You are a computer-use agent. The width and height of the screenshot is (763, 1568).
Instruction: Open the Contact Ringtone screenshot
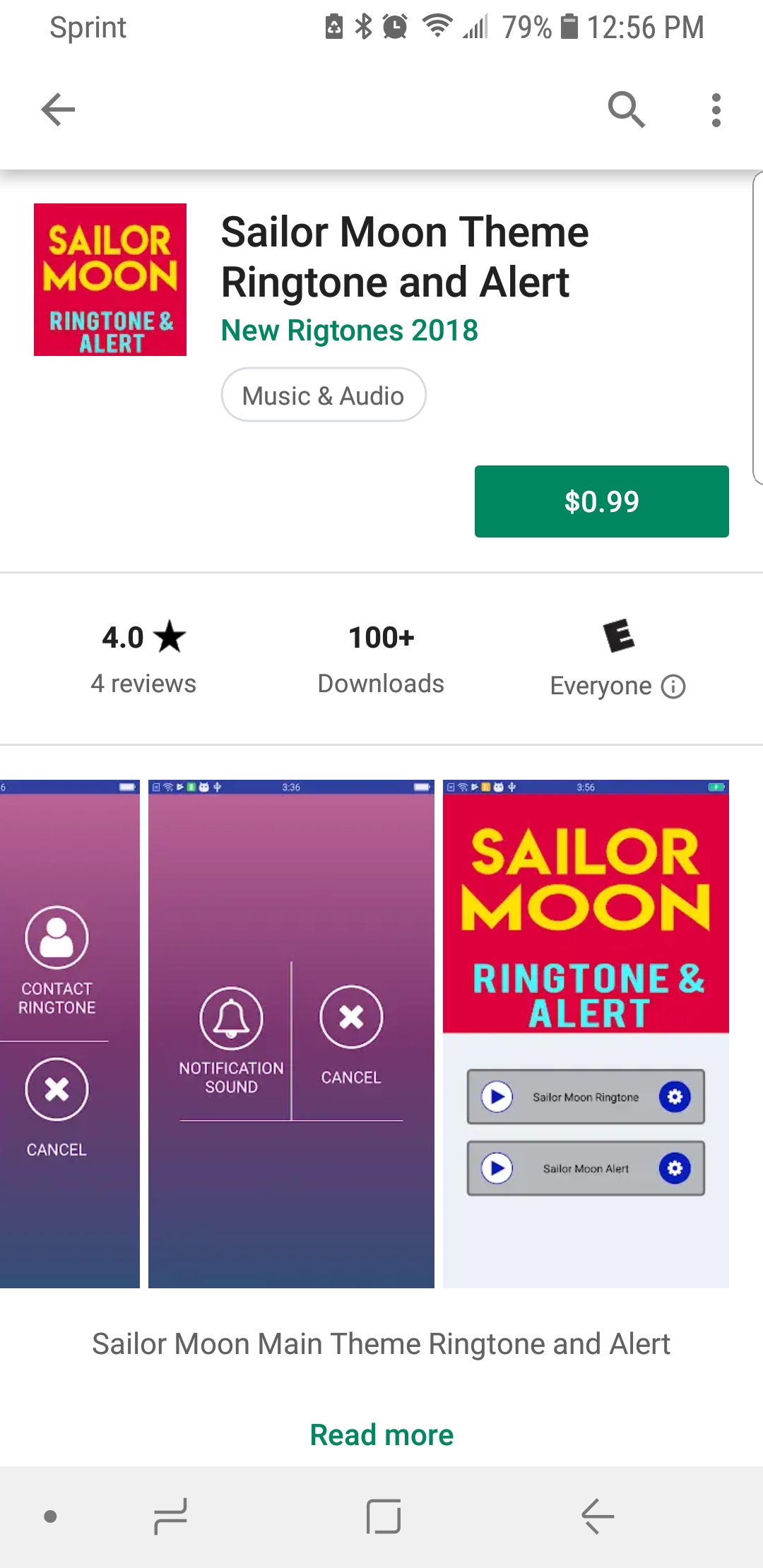coord(70,1034)
